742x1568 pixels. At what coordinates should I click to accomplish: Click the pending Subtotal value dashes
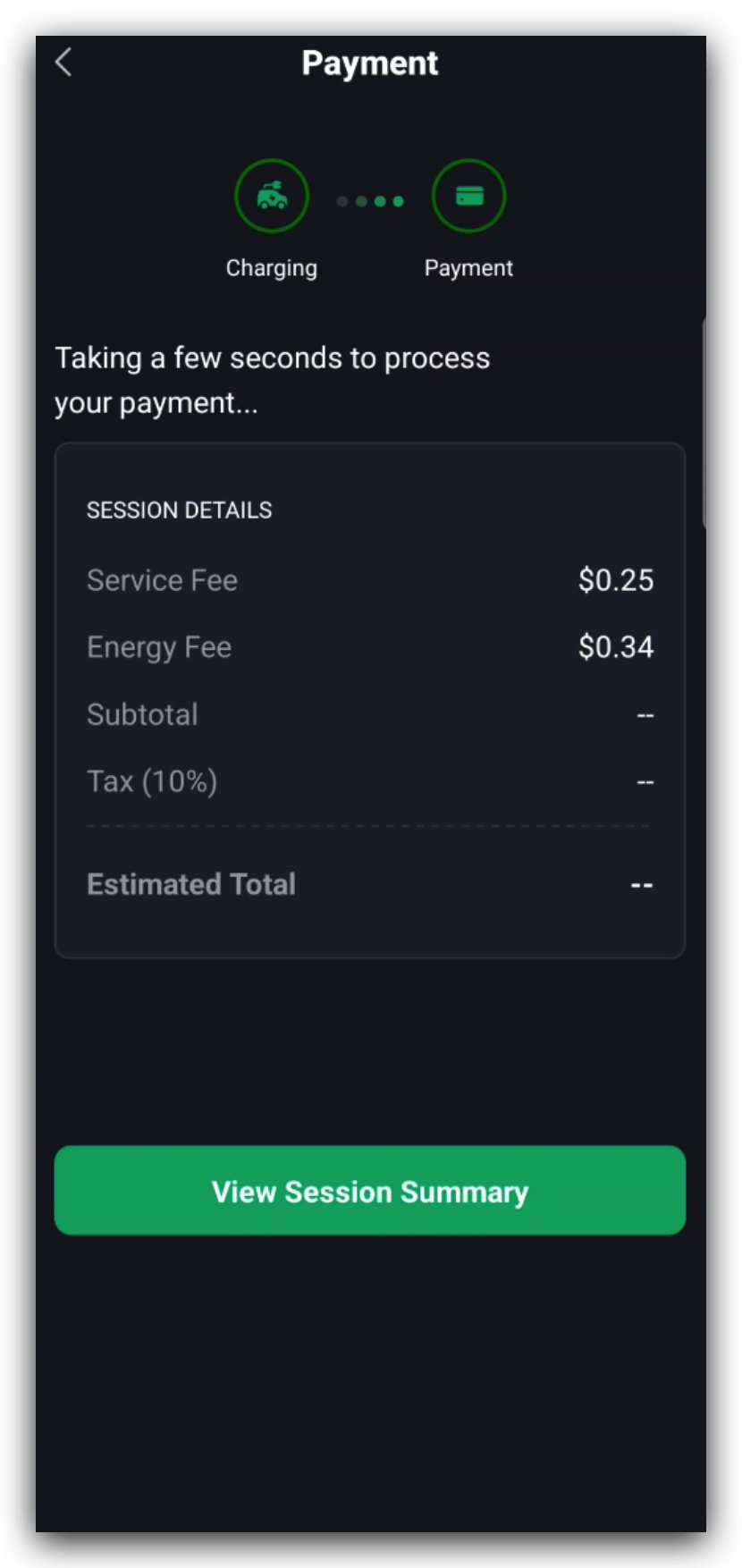(x=645, y=715)
